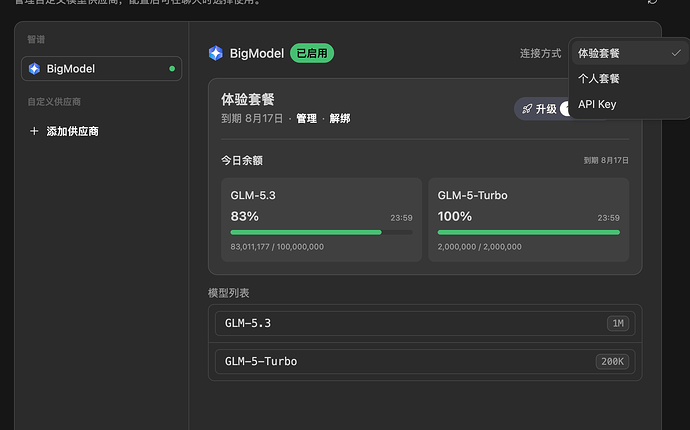Select BigModel provider in sidebar

[x=102, y=69]
